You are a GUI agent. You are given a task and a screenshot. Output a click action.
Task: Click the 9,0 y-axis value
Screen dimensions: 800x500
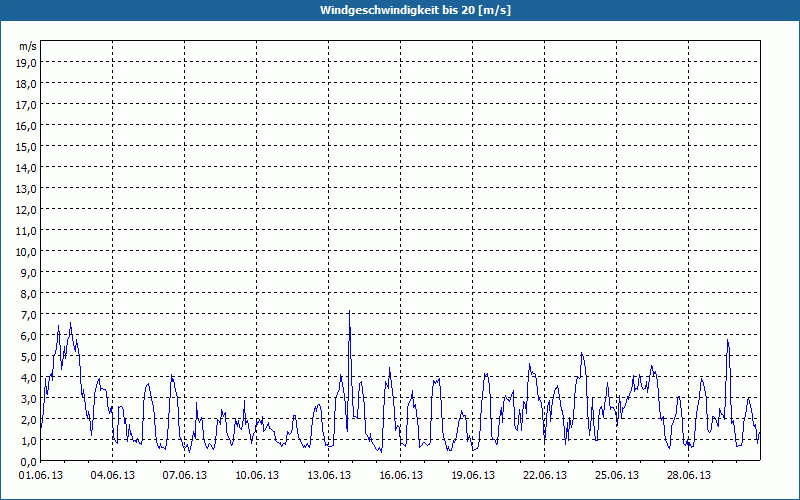click(29, 272)
